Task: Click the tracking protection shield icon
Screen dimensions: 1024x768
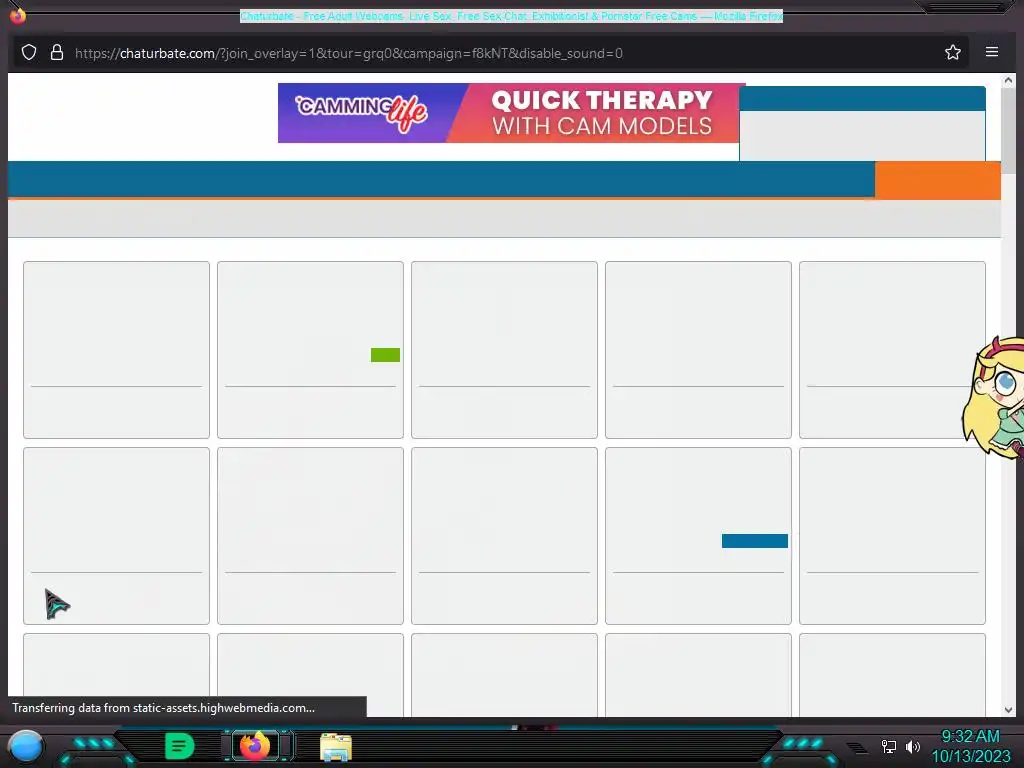Action: (x=29, y=53)
